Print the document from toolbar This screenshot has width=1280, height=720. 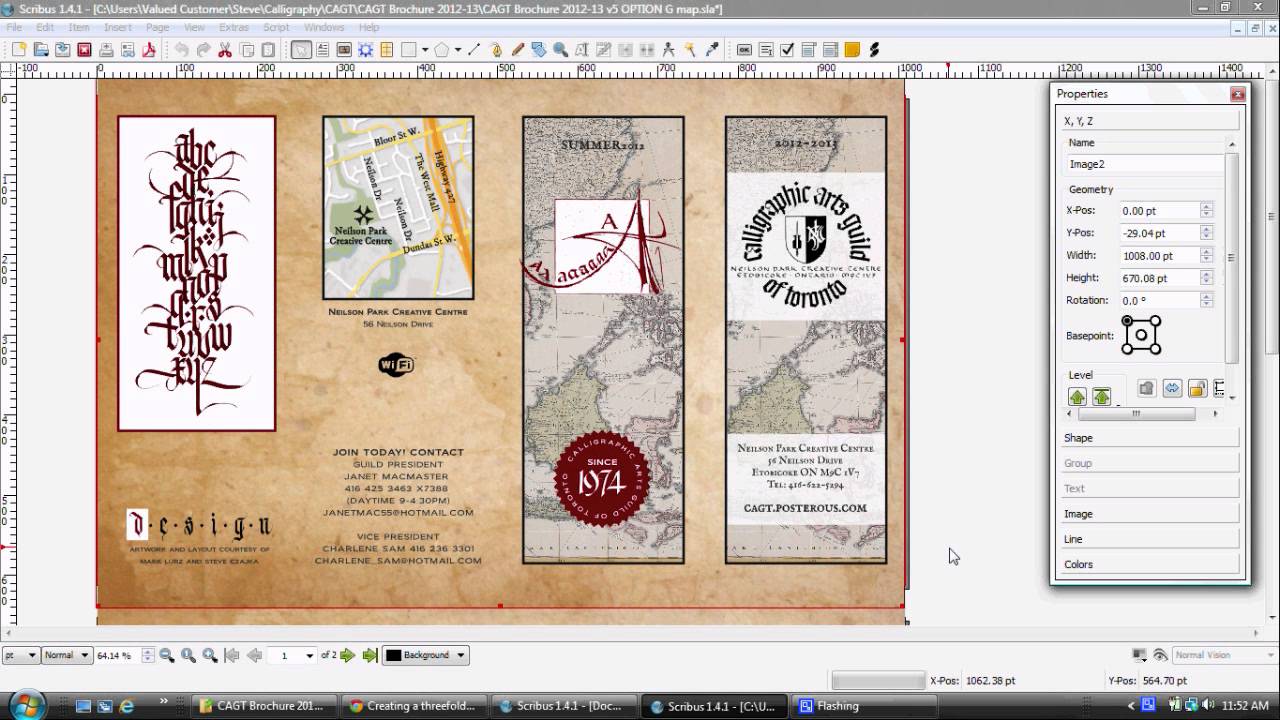pos(106,50)
